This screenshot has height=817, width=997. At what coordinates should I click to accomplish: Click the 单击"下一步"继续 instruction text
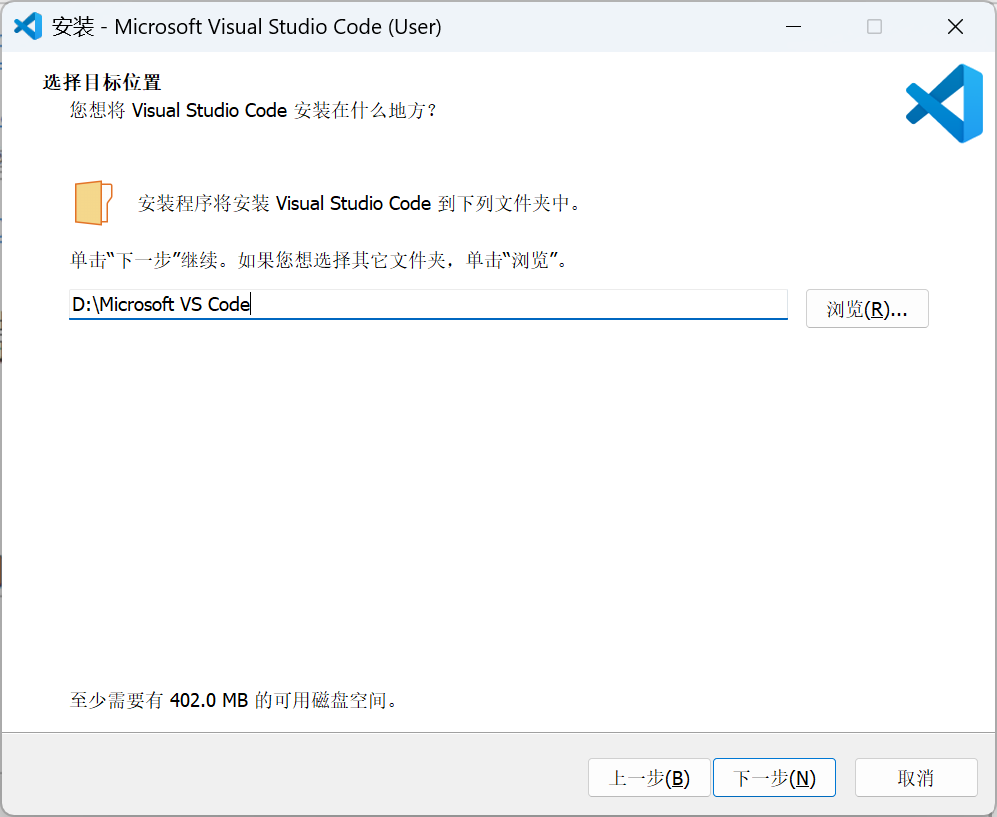[319, 260]
